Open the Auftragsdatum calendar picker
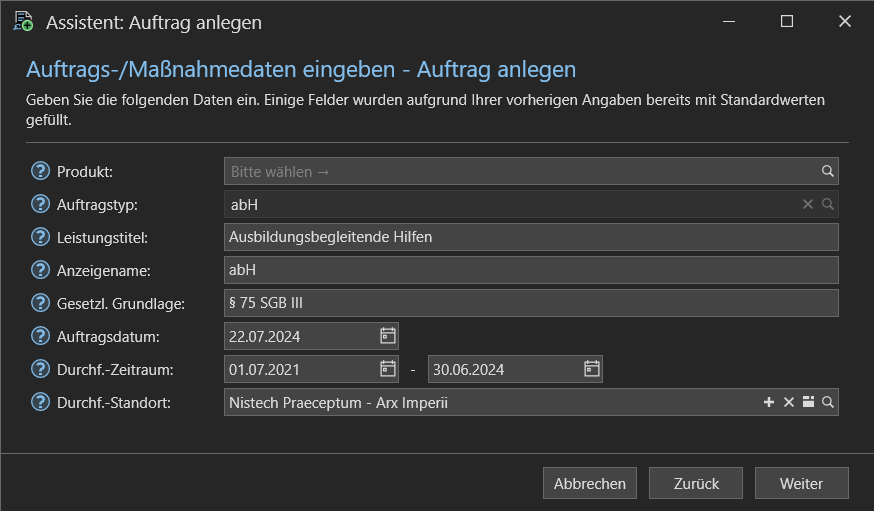 387,336
